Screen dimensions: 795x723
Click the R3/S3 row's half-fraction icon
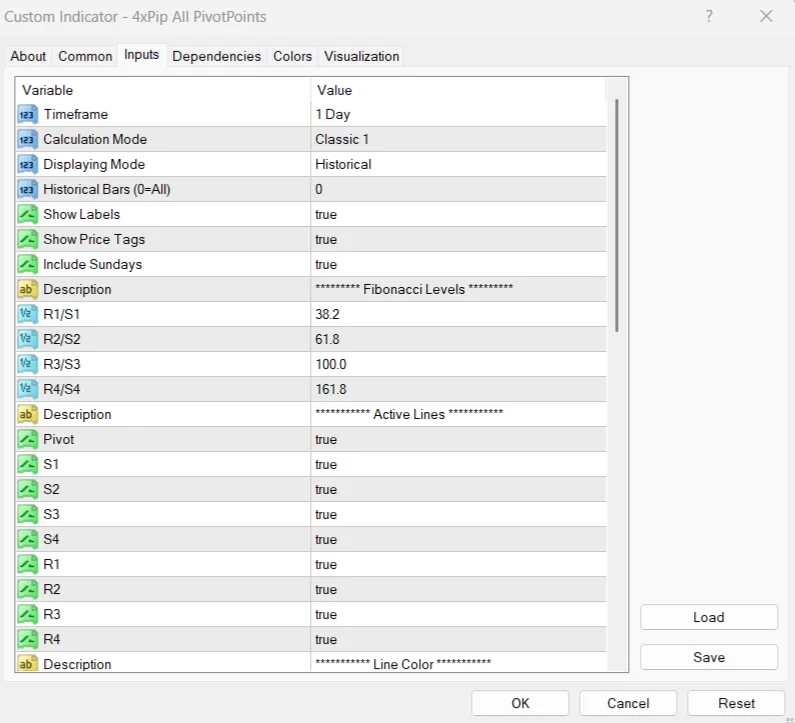coord(27,365)
